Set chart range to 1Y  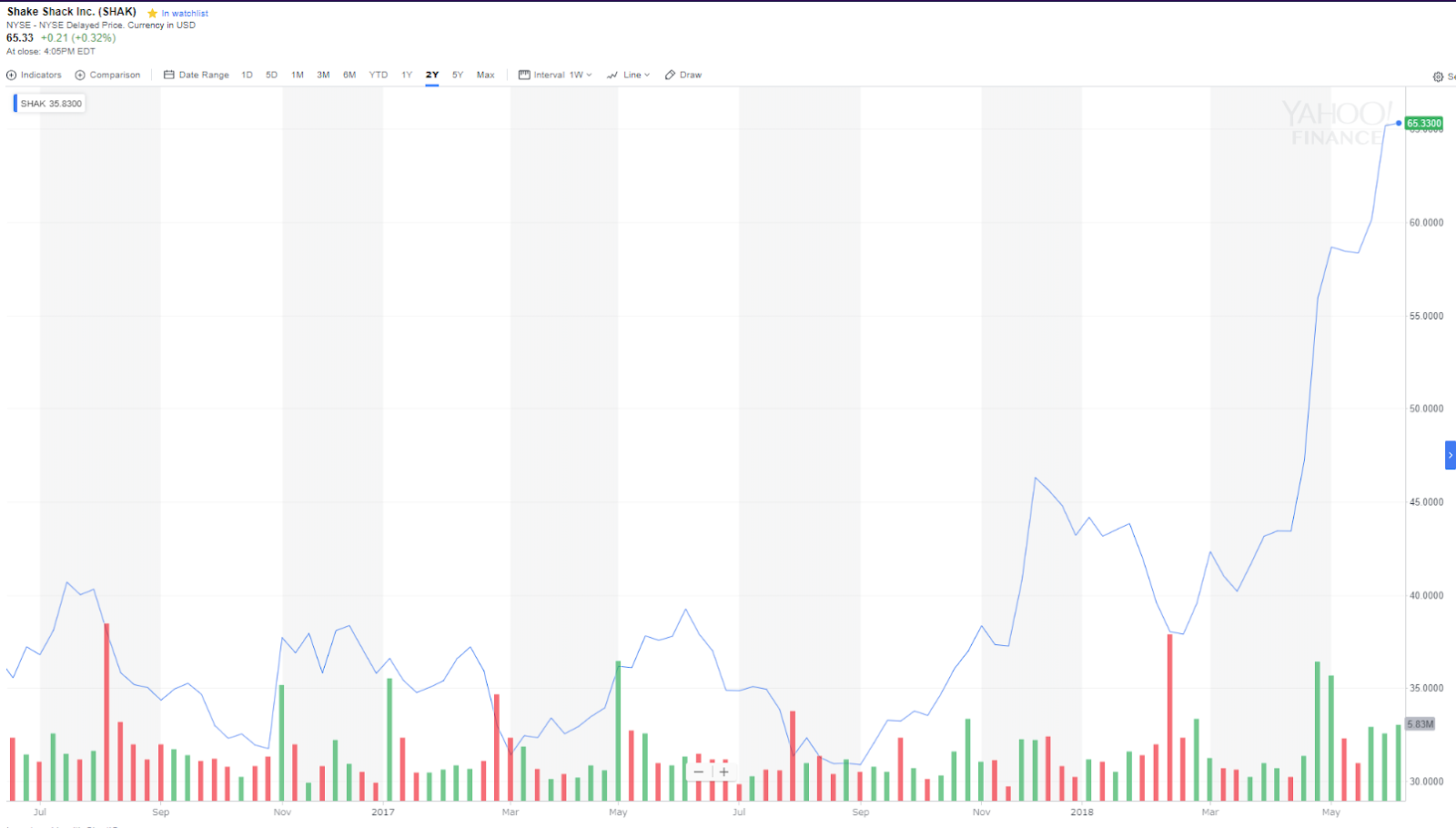(x=407, y=75)
